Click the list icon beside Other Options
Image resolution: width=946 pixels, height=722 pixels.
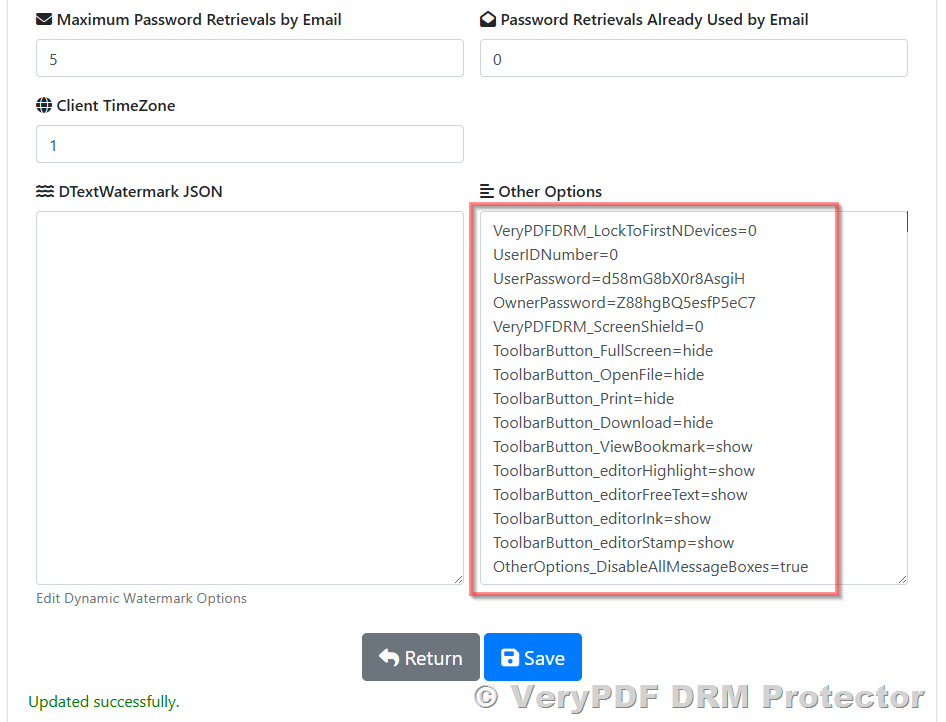(487, 192)
